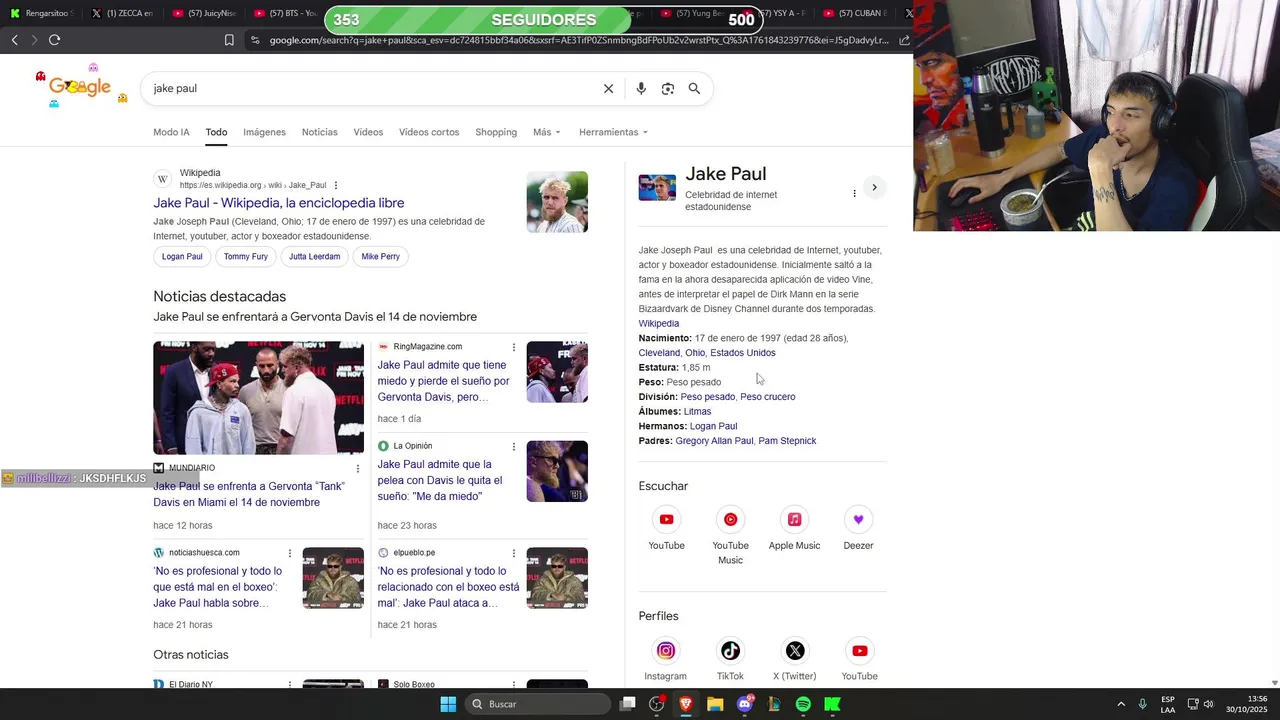Switch to the BTS YouTube browser tab

[286, 13]
